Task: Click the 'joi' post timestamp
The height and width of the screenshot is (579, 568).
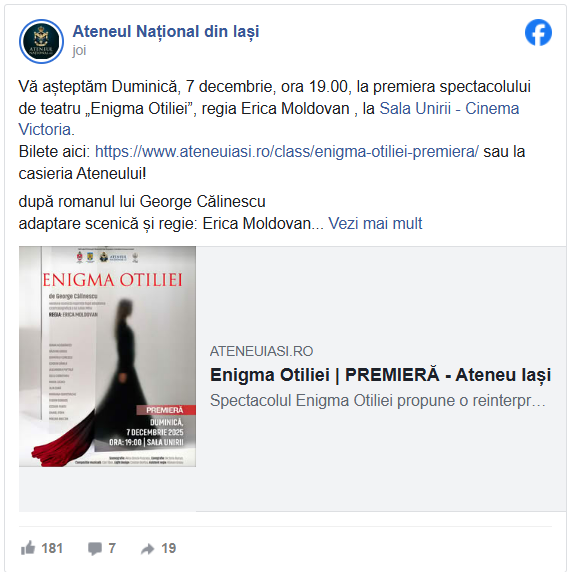Action: coord(79,50)
